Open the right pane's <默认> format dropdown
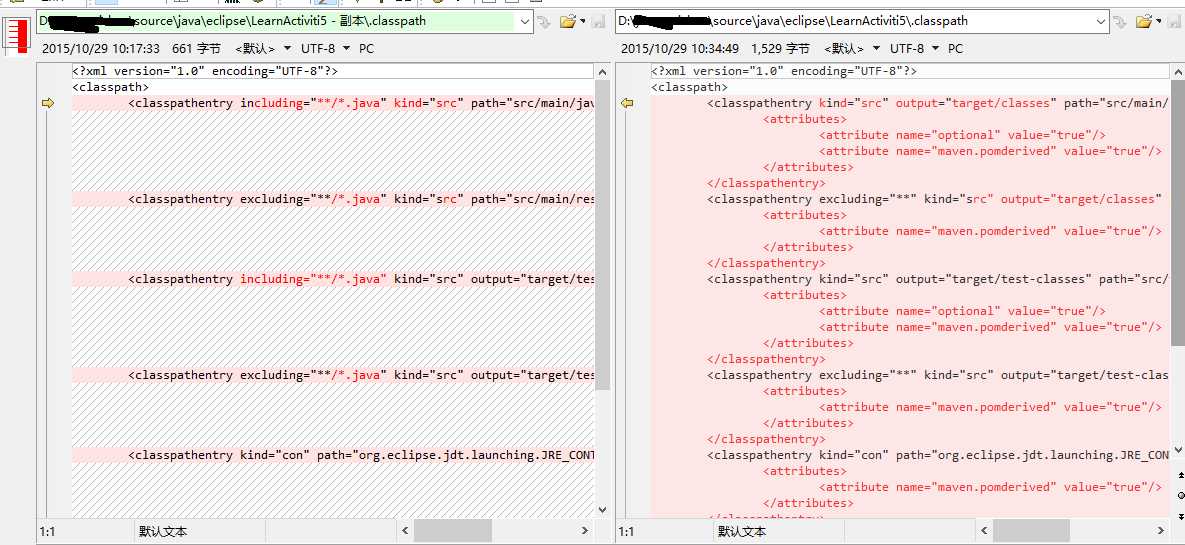Viewport: 1185px width, 545px height. pyautogui.click(x=852, y=48)
